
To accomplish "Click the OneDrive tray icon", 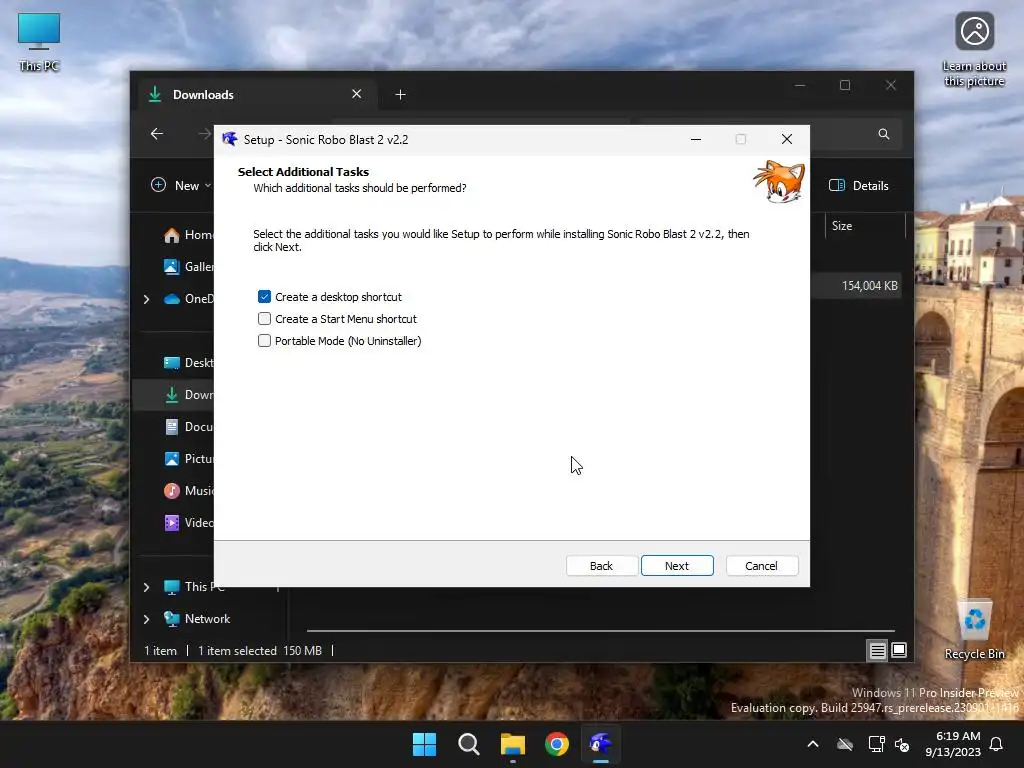I will pyautogui.click(x=845, y=744).
